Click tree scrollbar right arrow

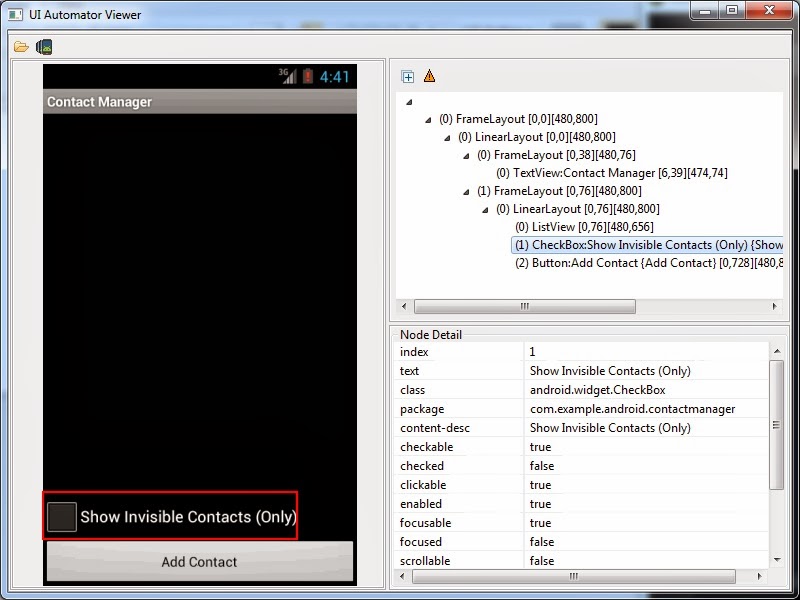pos(774,306)
